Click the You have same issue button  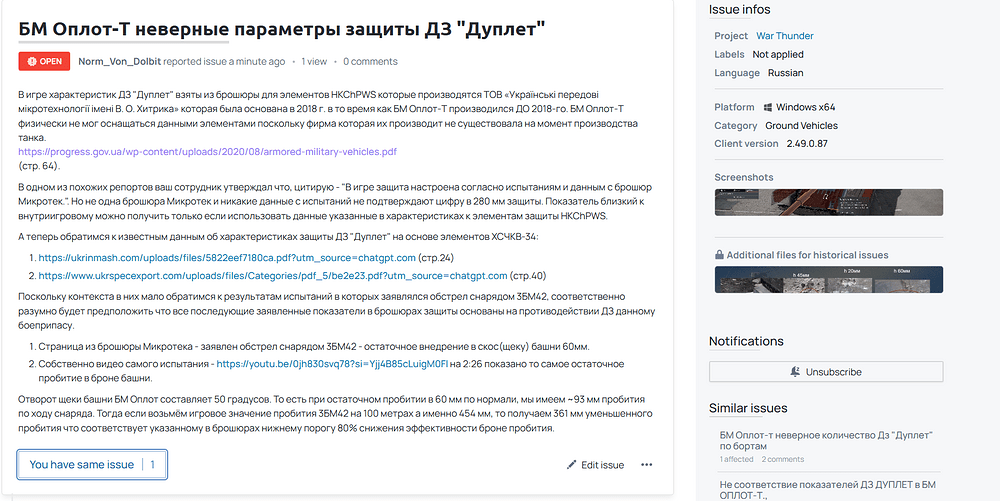tap(92, 465)
